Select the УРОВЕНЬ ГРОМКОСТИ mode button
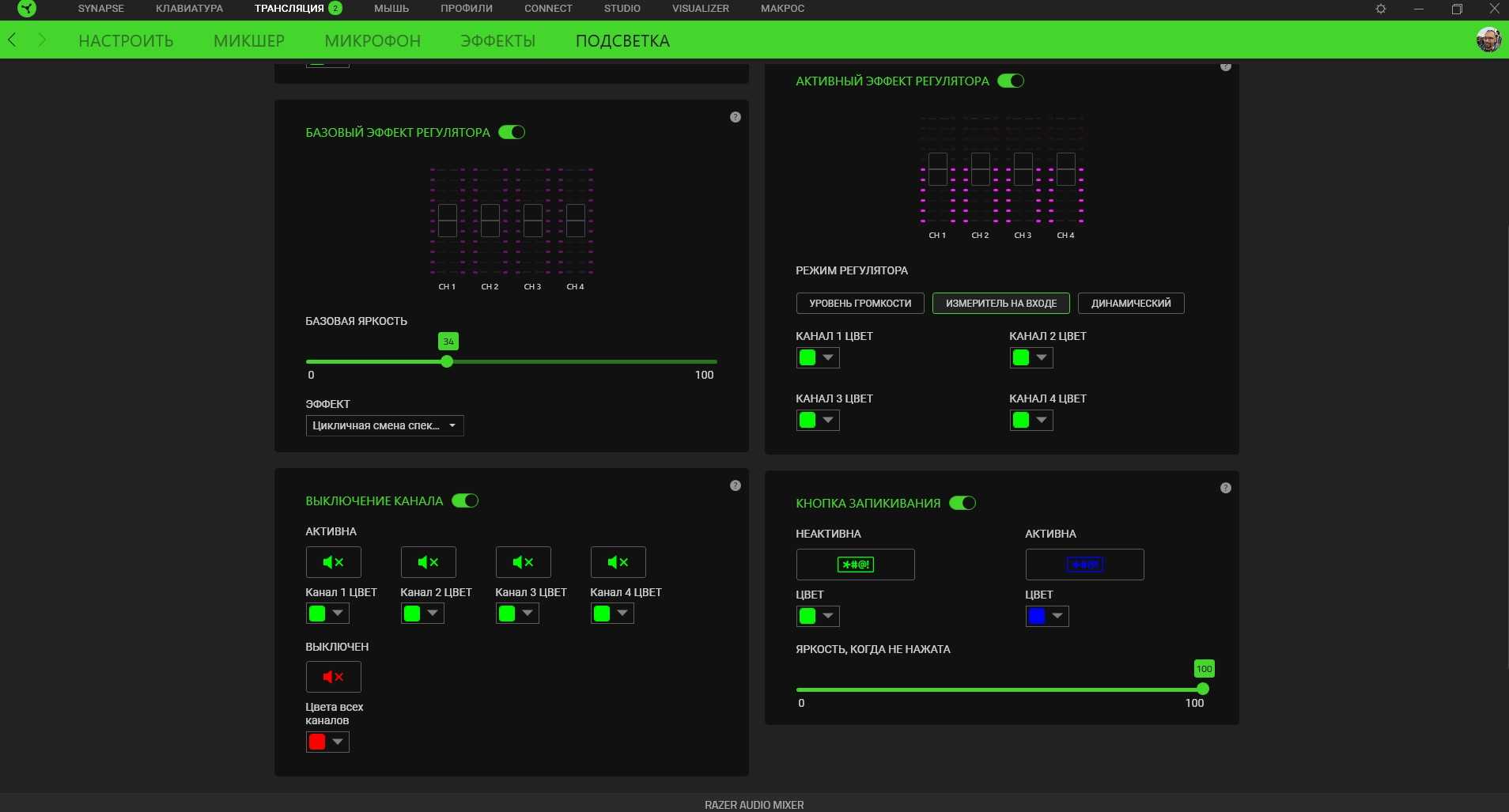Viewport: 1509px width, 812px height. (x=860, y=303)
